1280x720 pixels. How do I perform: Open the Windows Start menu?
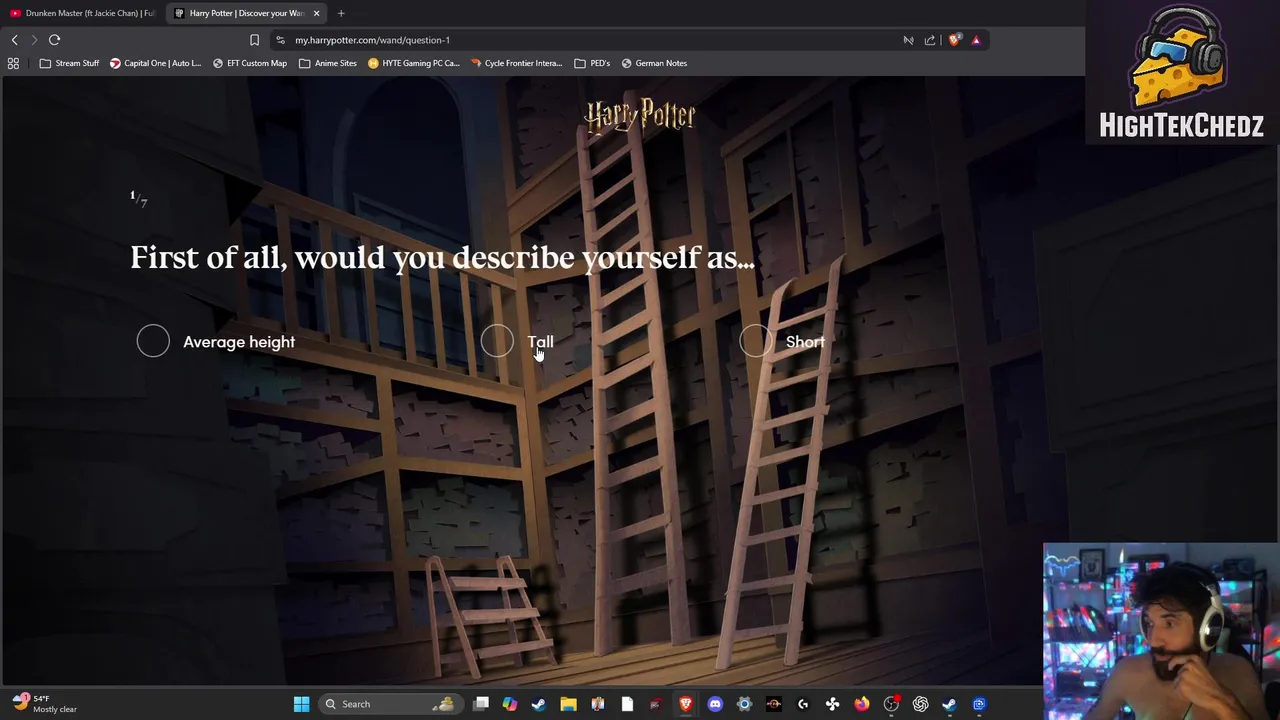pyautogui.click(x=301, y=704)
